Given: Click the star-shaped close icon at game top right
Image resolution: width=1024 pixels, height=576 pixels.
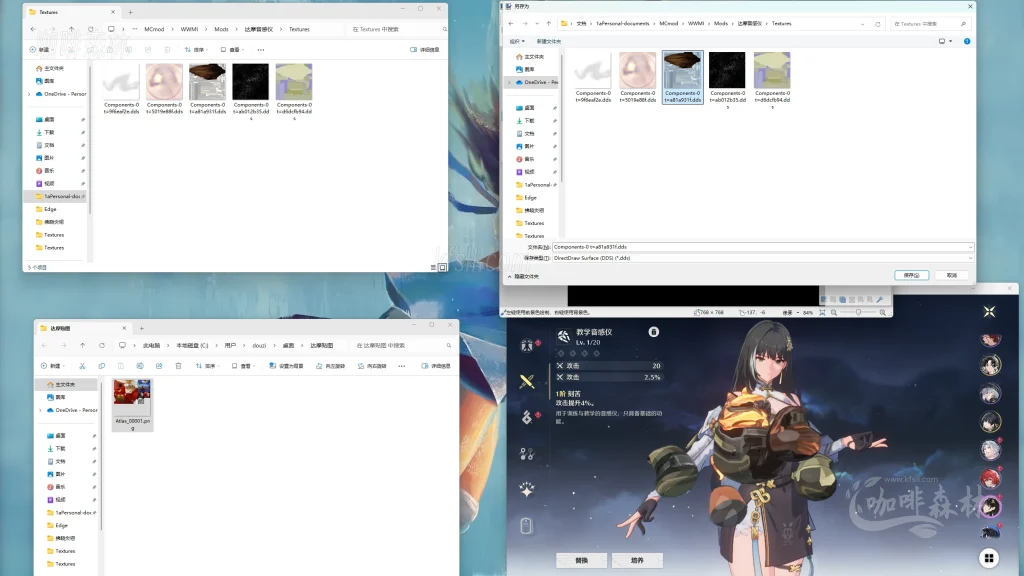Looking at the screenshot, I should point(988,312).
